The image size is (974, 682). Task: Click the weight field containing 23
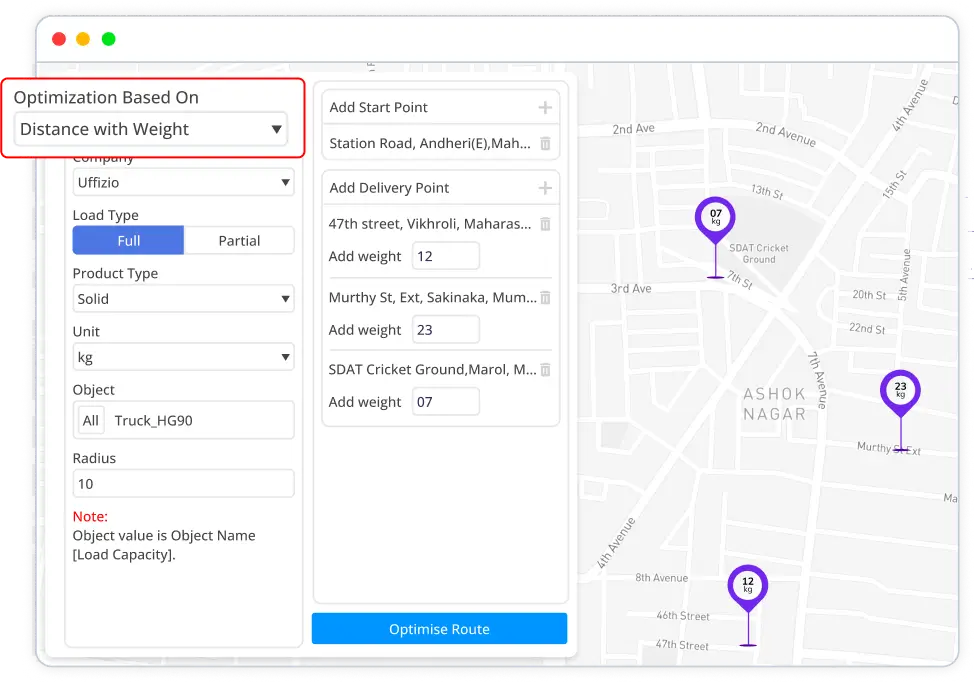click(445, 330)
